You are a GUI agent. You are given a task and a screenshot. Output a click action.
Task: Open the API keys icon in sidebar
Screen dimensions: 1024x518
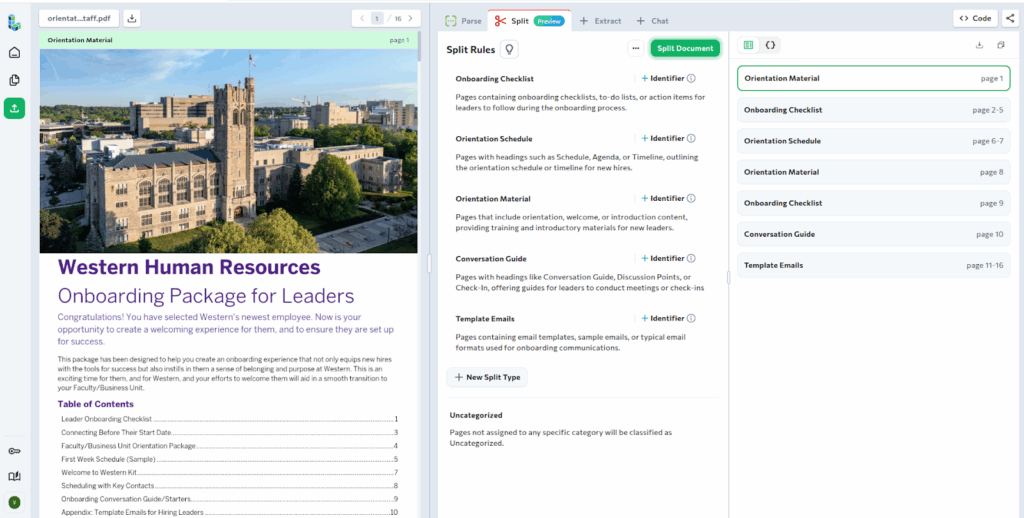(14, 451)
